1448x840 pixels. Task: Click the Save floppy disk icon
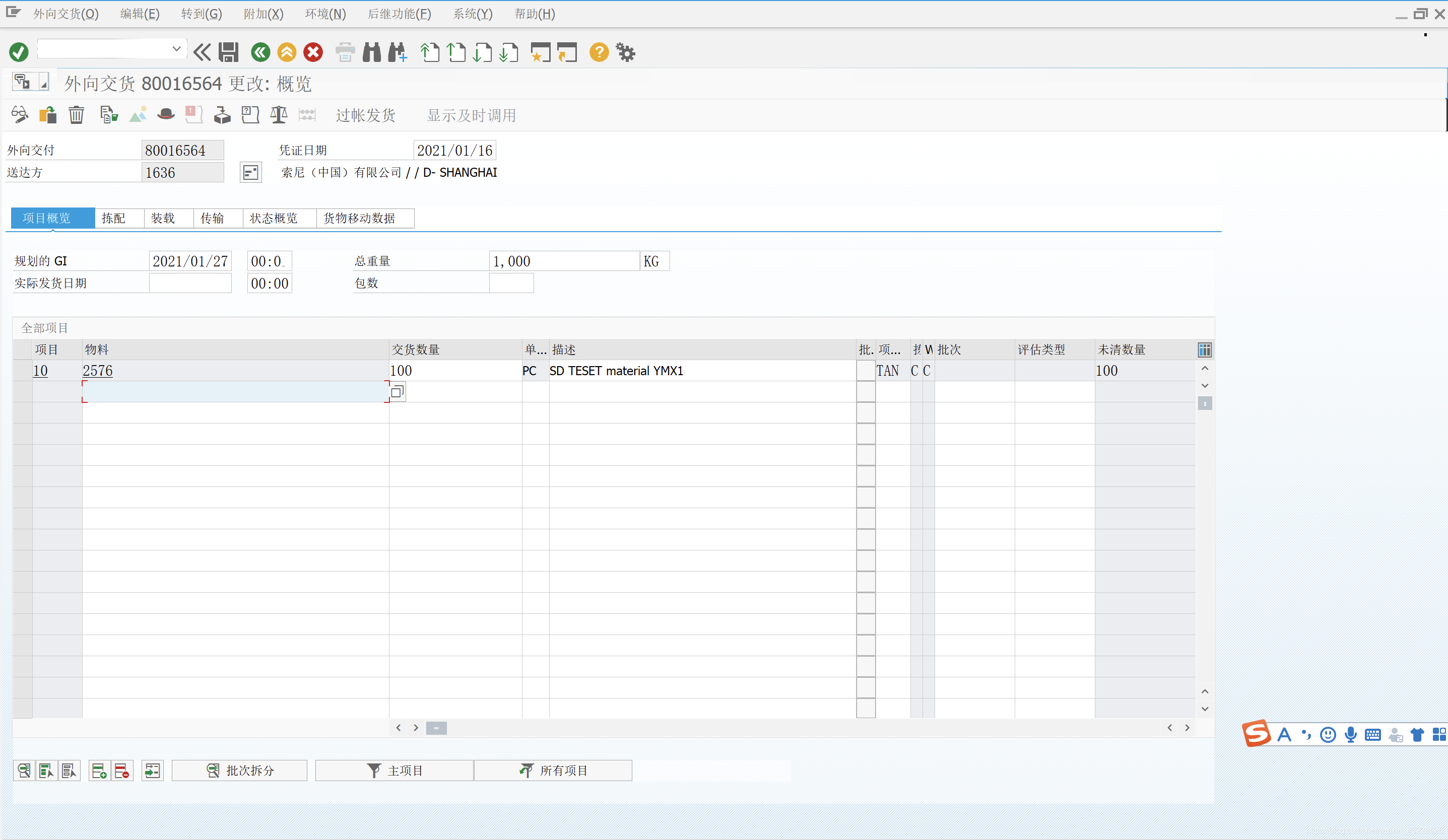228,52
